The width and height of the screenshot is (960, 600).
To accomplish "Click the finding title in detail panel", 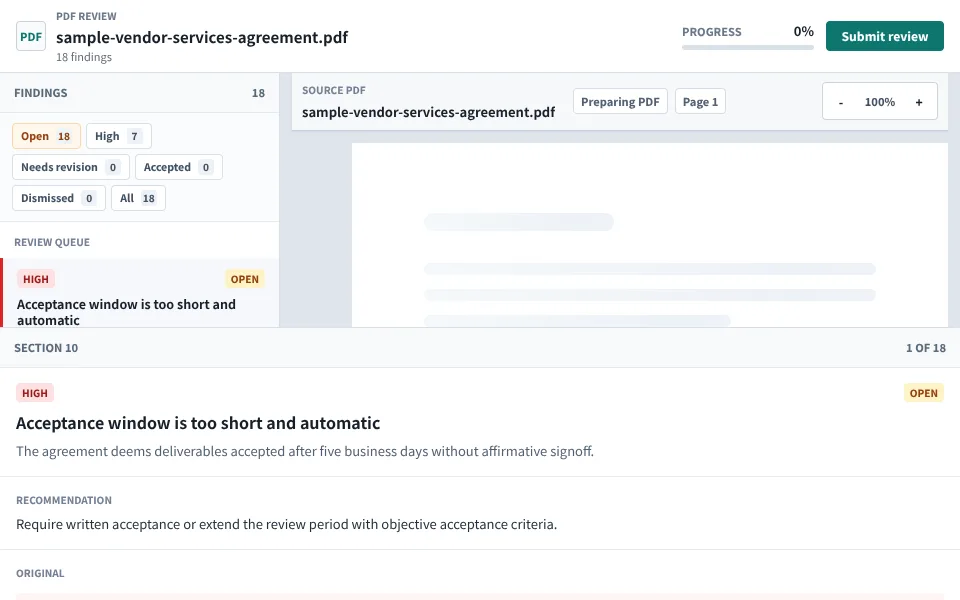I will (x=198, y=423).
